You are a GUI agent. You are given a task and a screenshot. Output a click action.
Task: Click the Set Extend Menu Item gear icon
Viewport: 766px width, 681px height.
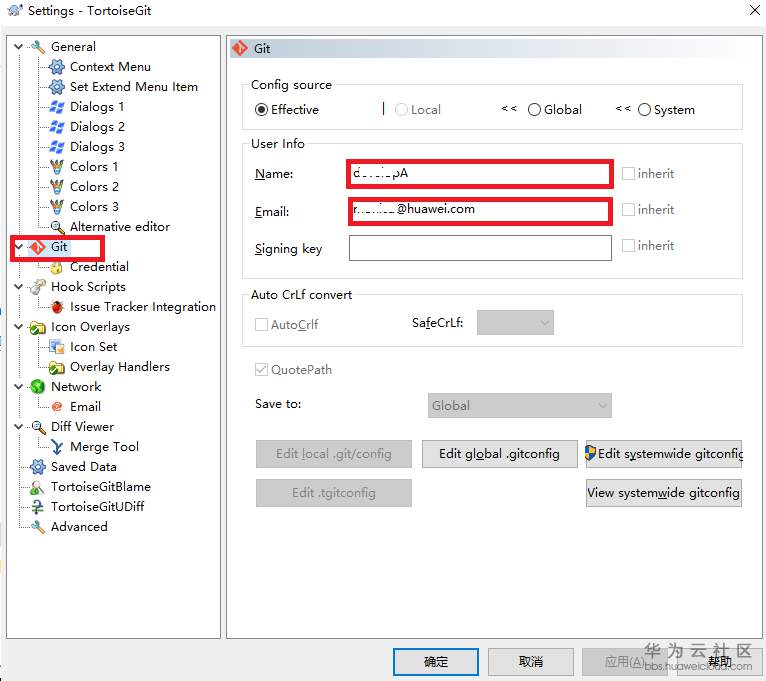click(x=57, y=87)
